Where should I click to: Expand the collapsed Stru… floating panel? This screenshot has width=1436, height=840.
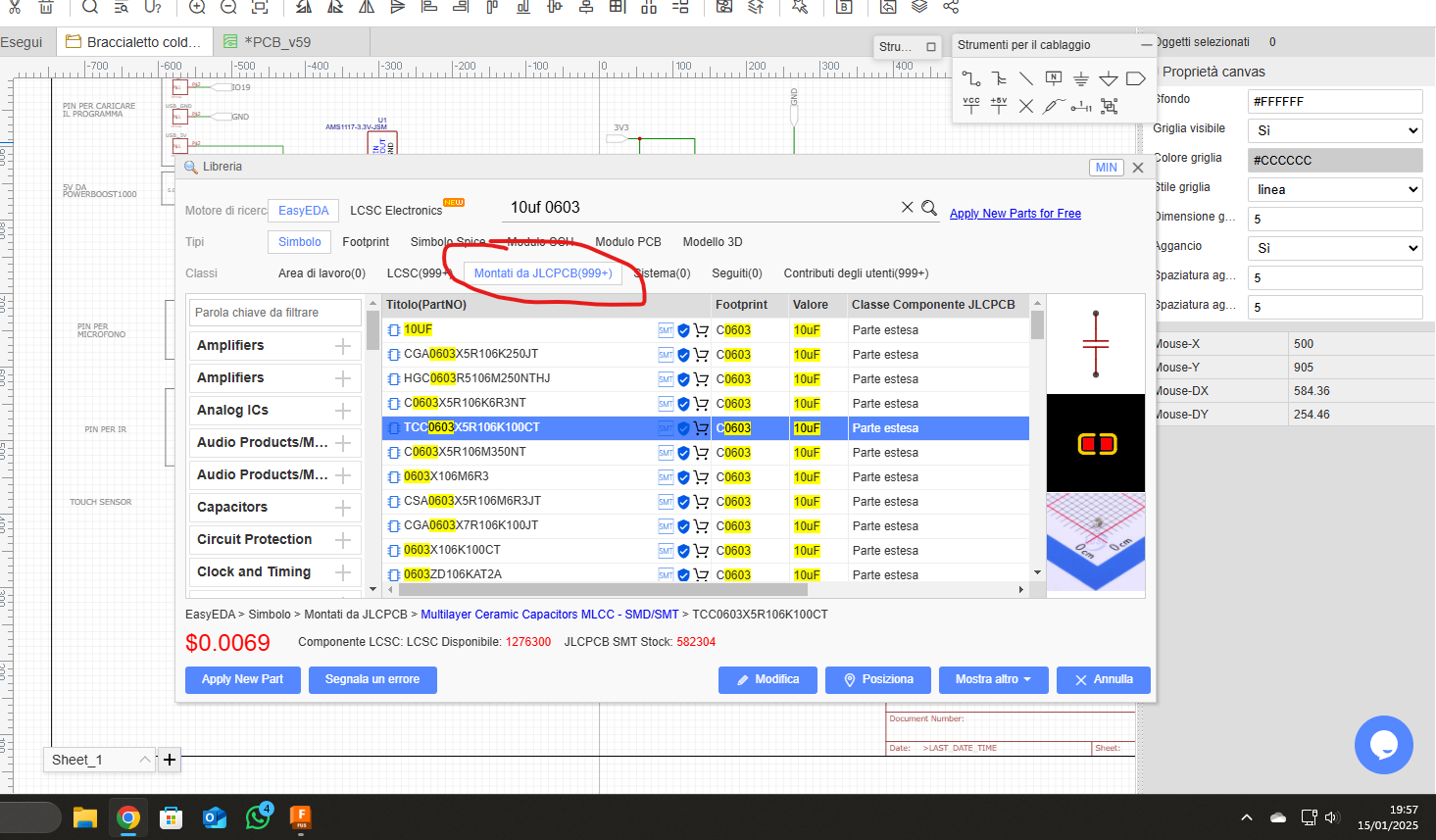[931, 46]
